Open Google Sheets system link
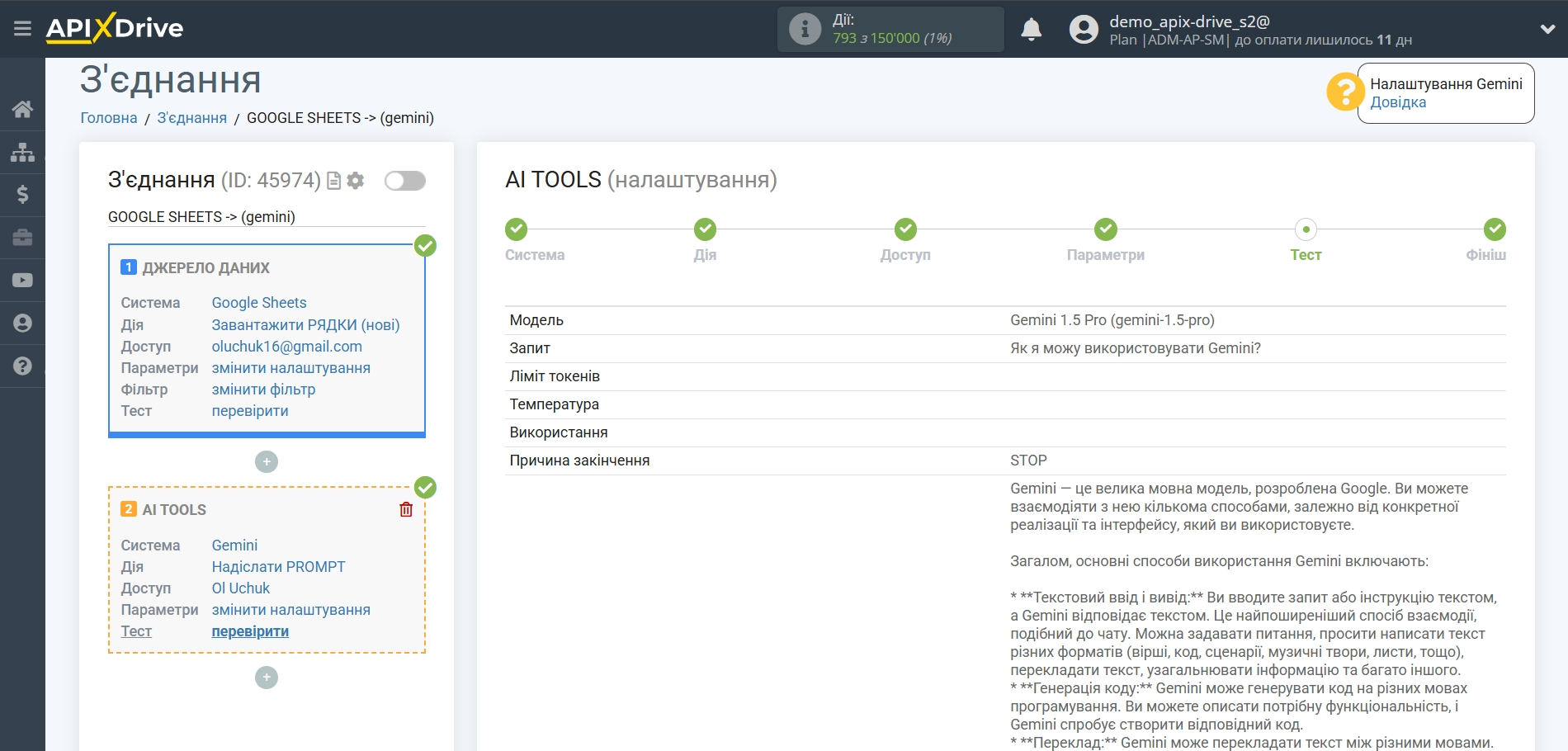The height and width of the screenshot is (751, 1568). [x=259, y=303]
